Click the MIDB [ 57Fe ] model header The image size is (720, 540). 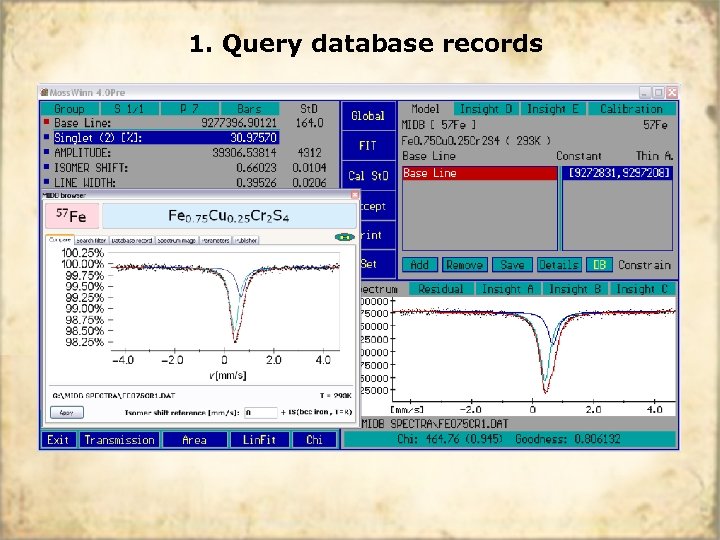[x=439, y=124]
